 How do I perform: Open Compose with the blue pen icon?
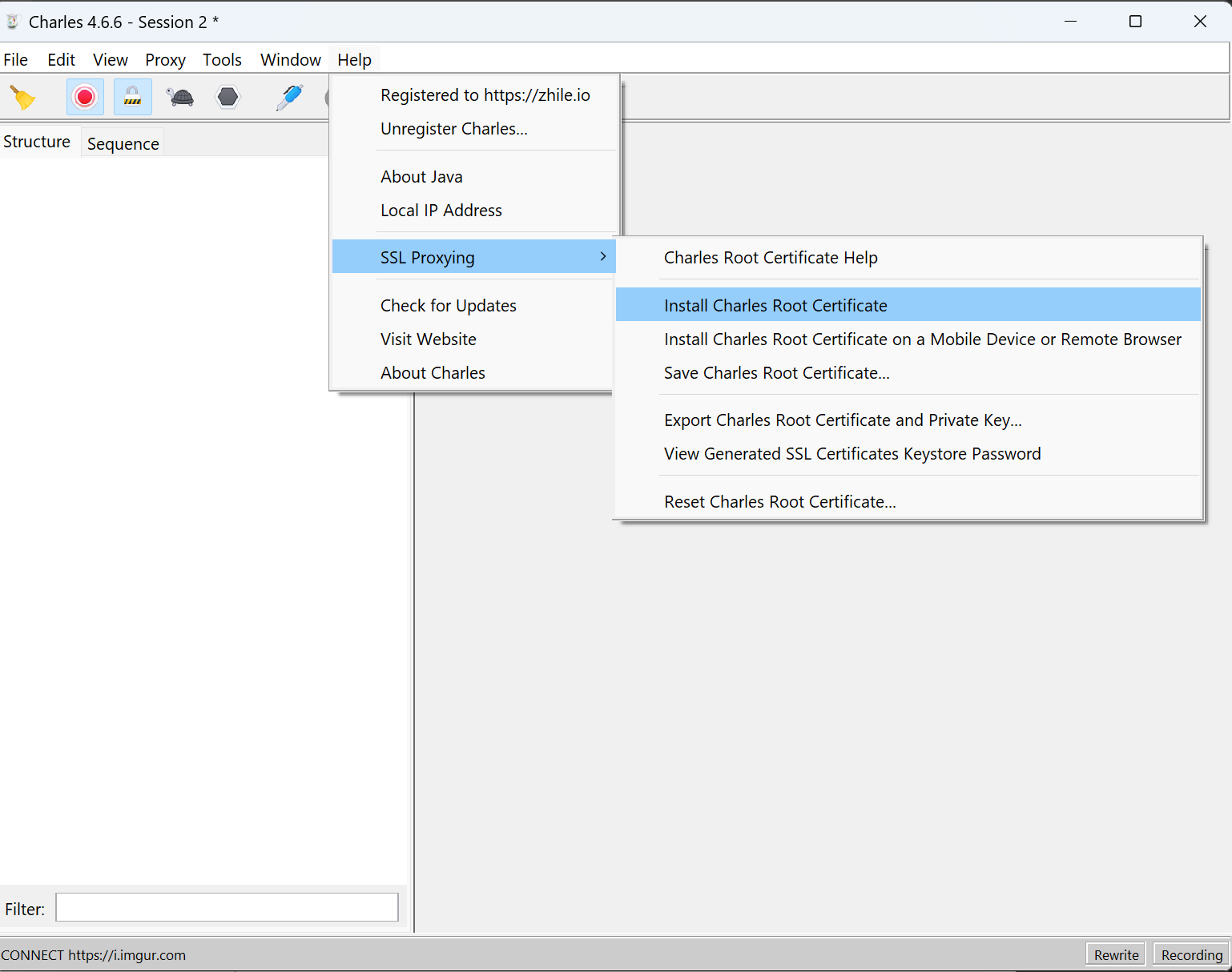pyautogui.click(x=289, y=98)
